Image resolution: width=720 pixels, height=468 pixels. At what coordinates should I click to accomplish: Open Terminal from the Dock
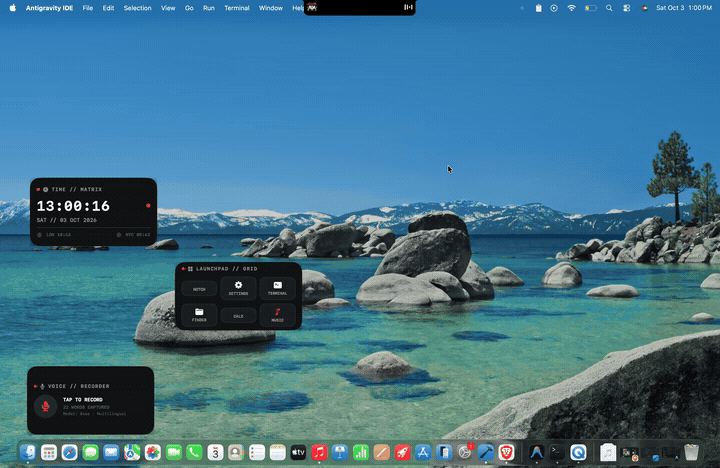coord(557,452)
